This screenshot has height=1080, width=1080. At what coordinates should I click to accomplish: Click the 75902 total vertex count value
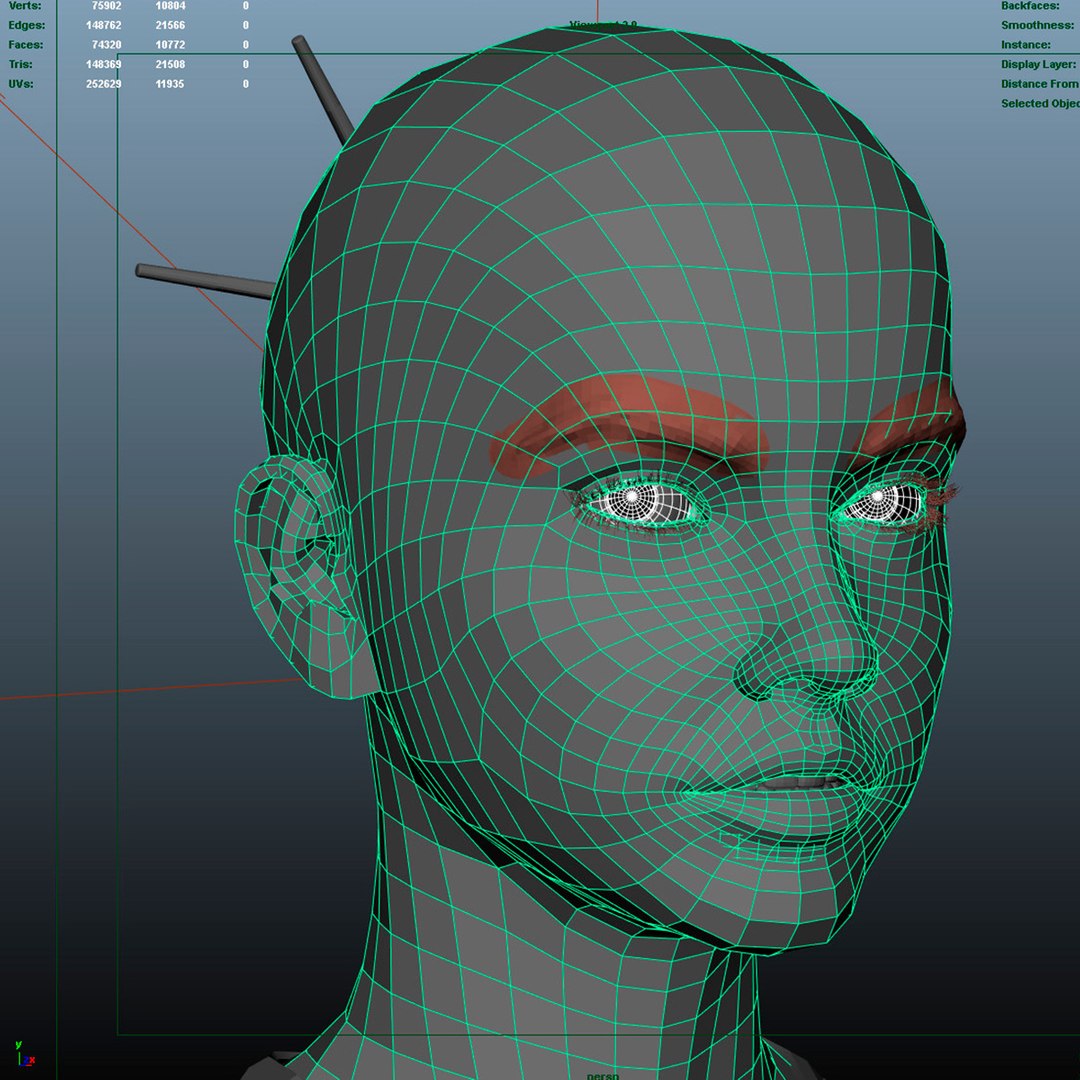click(x=106, y=6)
